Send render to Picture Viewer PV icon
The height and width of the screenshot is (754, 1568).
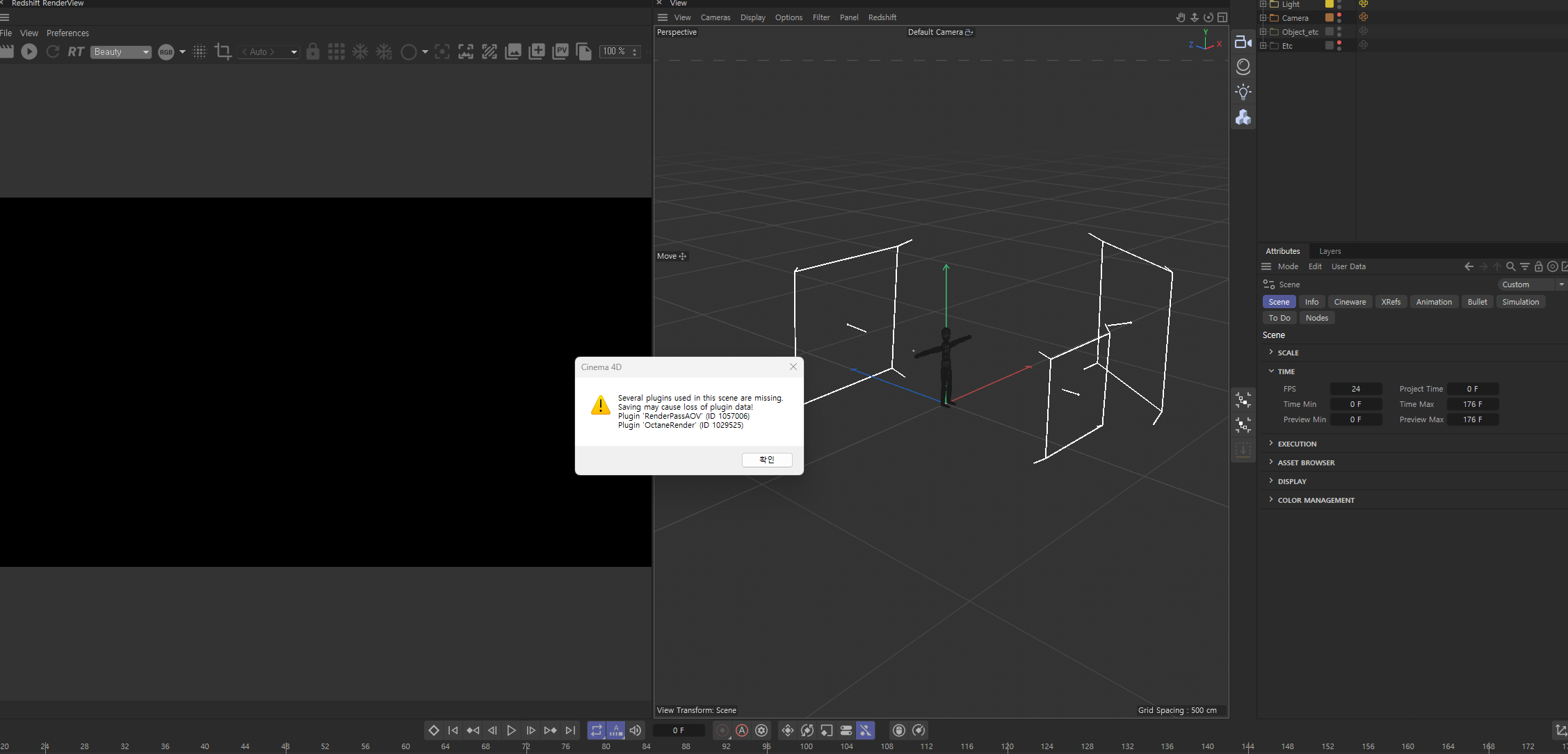(x=560, y=51)
